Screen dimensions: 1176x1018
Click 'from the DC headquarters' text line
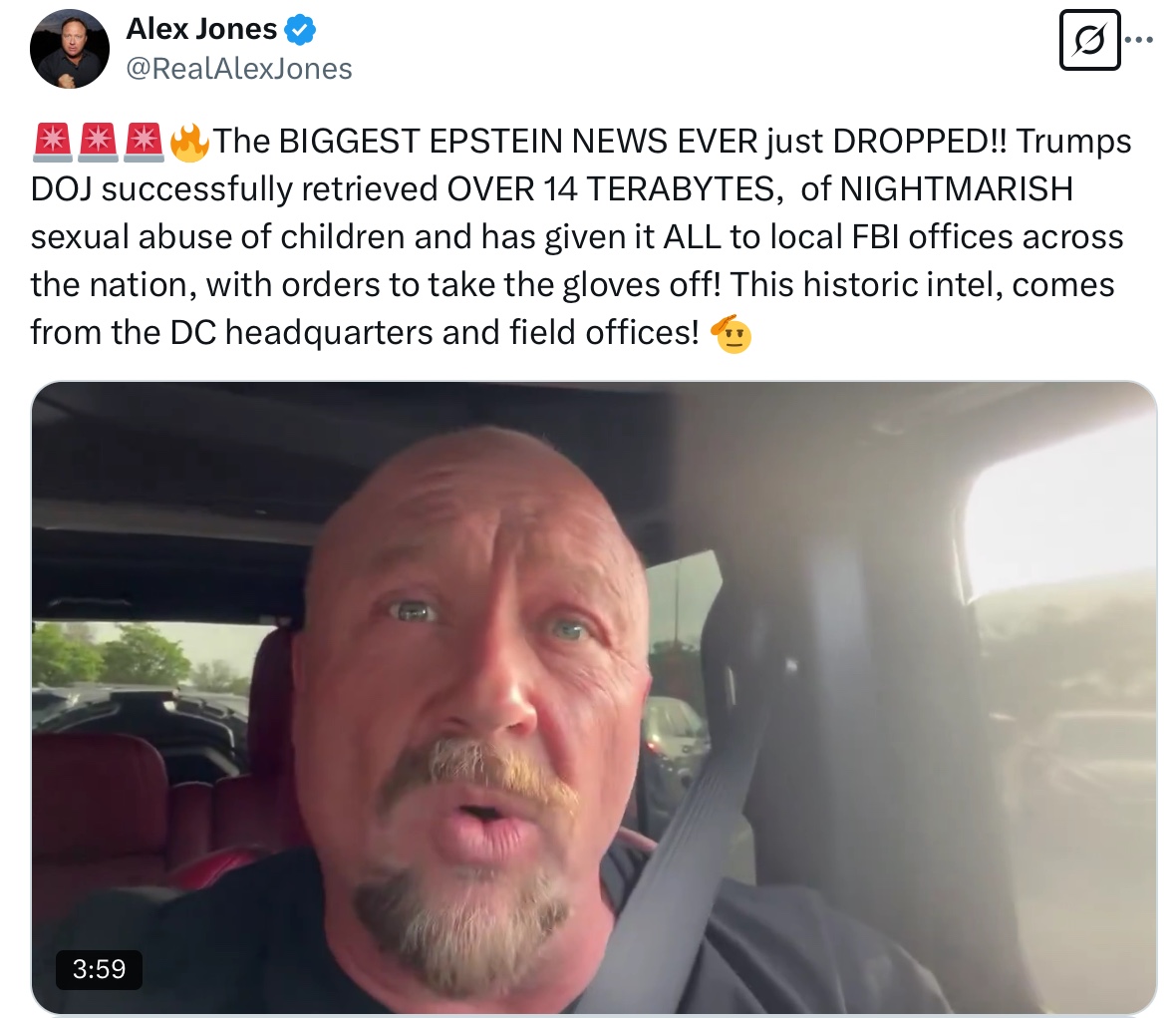point(231,332)
